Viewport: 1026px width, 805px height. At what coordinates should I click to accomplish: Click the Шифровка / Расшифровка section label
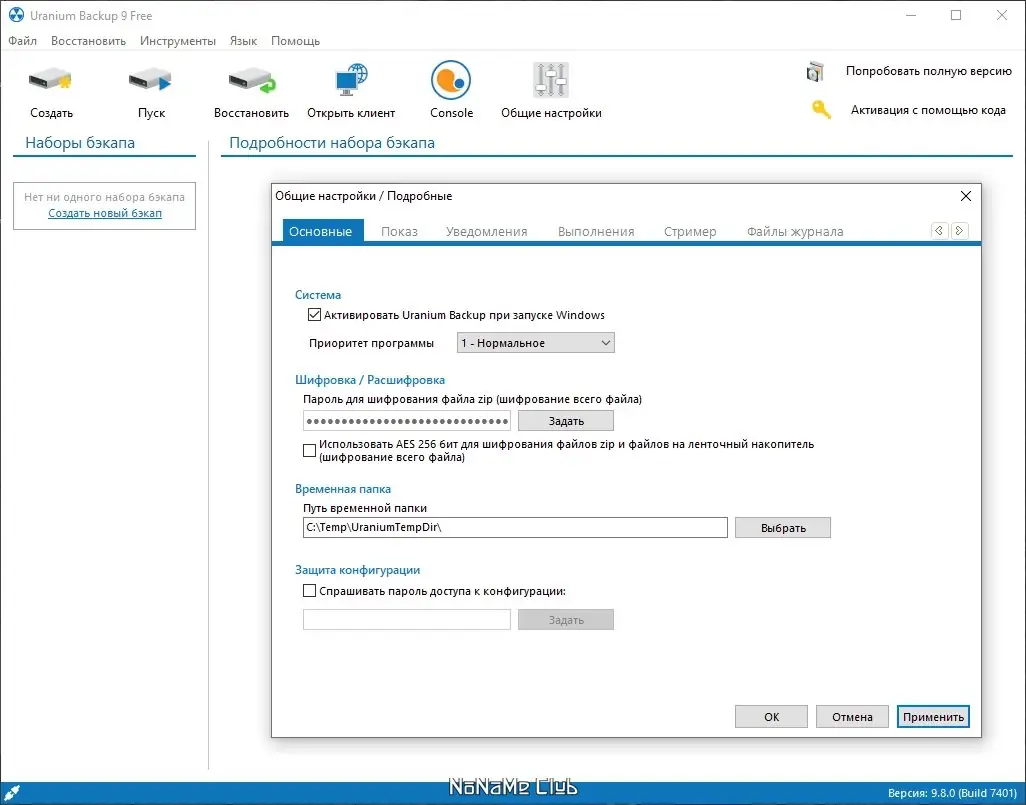click(370, 380)
